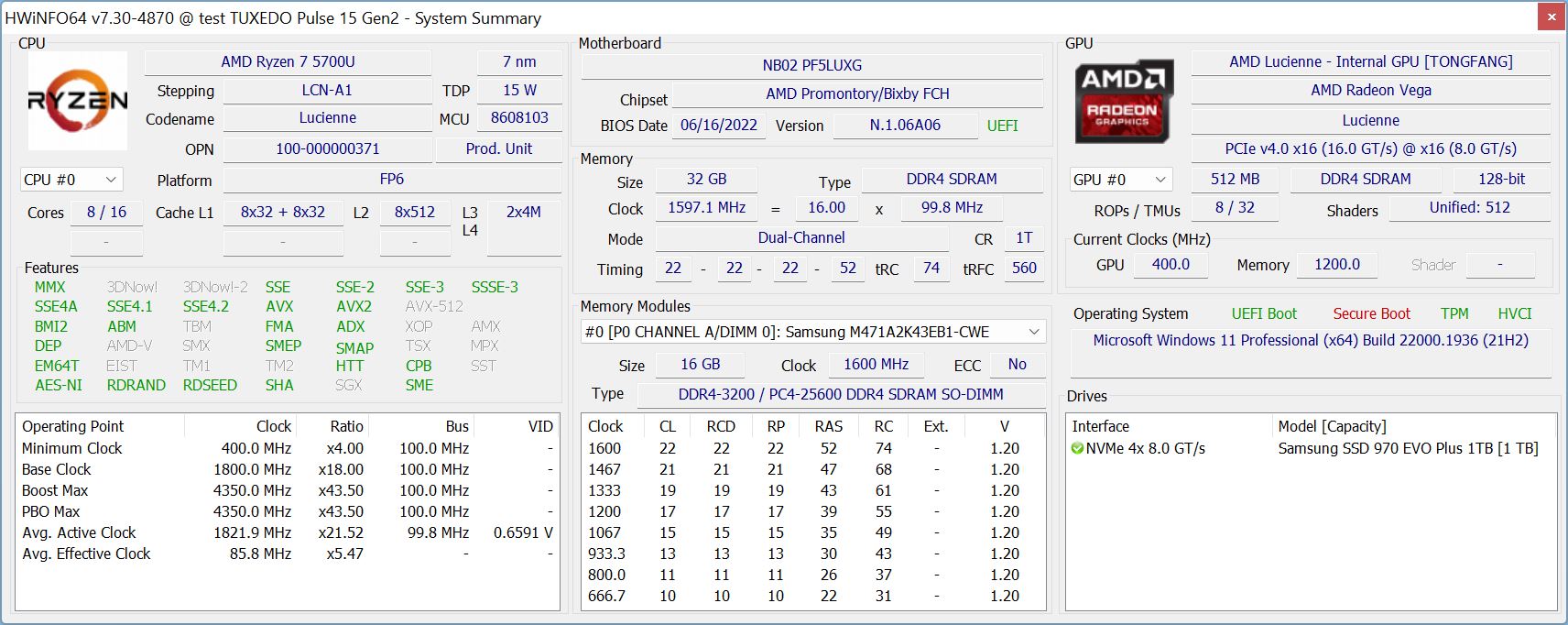Select the OPN value 100-000000371
Screen dimensions: 1568x625
tap(327, 149)
